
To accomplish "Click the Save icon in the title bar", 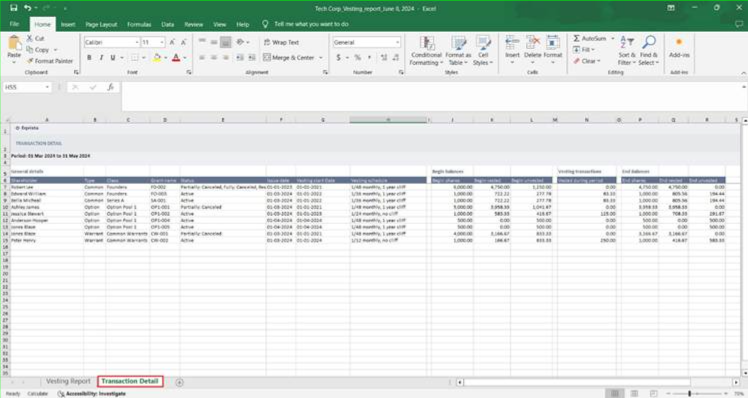I will pyautogui.click(x=13, y=8).
